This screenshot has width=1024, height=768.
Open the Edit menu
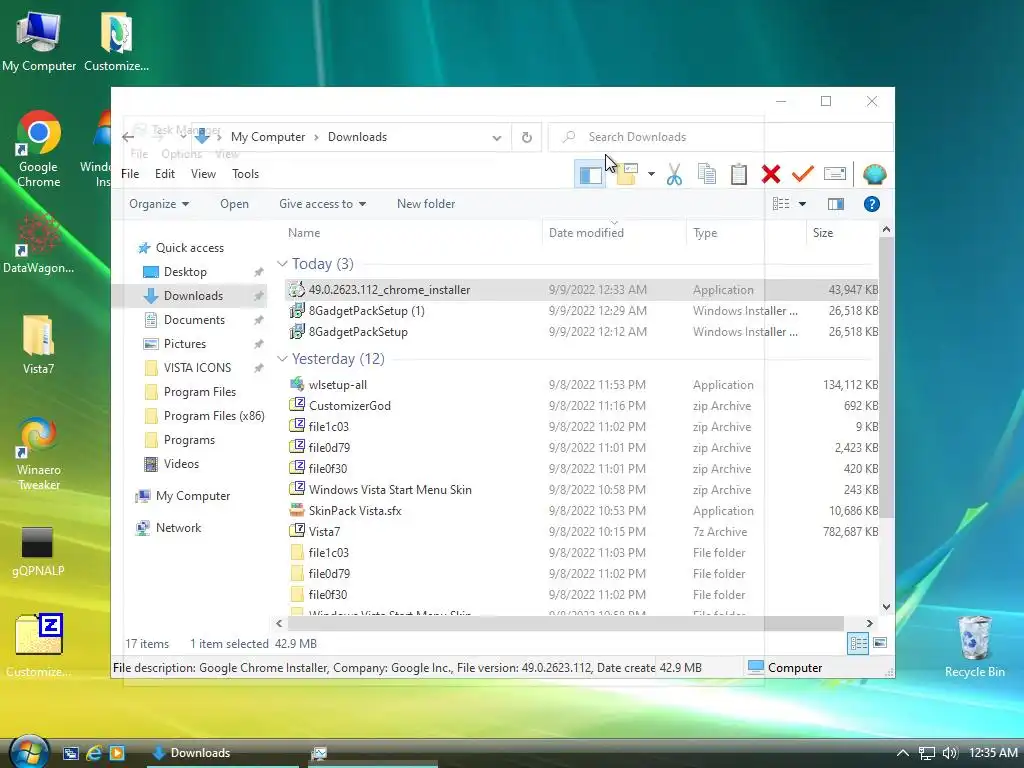pos(165,174)
